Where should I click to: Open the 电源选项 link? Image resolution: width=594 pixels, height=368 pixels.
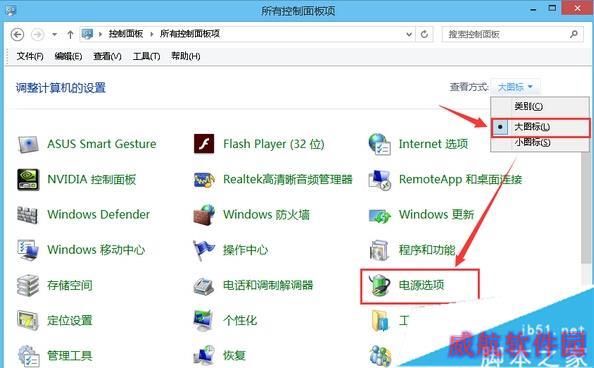click(421, 285)
